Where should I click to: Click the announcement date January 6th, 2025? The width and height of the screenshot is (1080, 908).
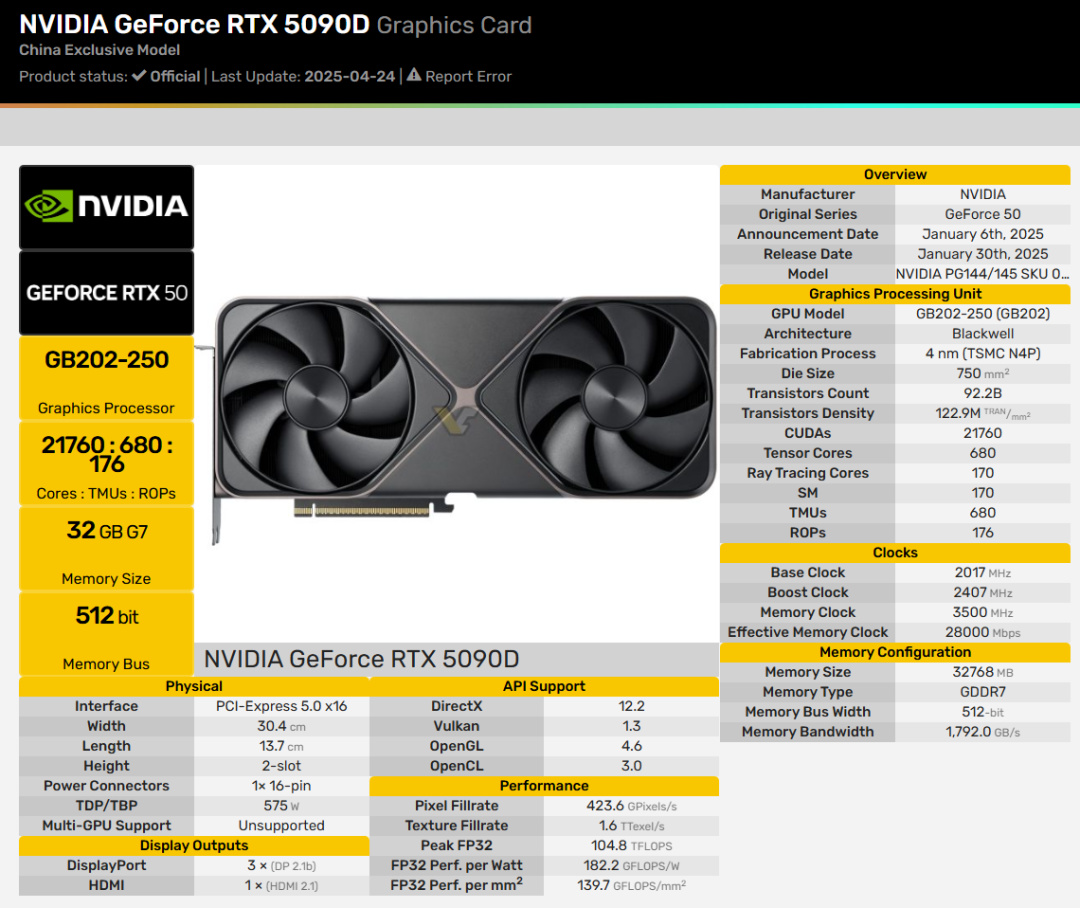[x=983, y=234]
